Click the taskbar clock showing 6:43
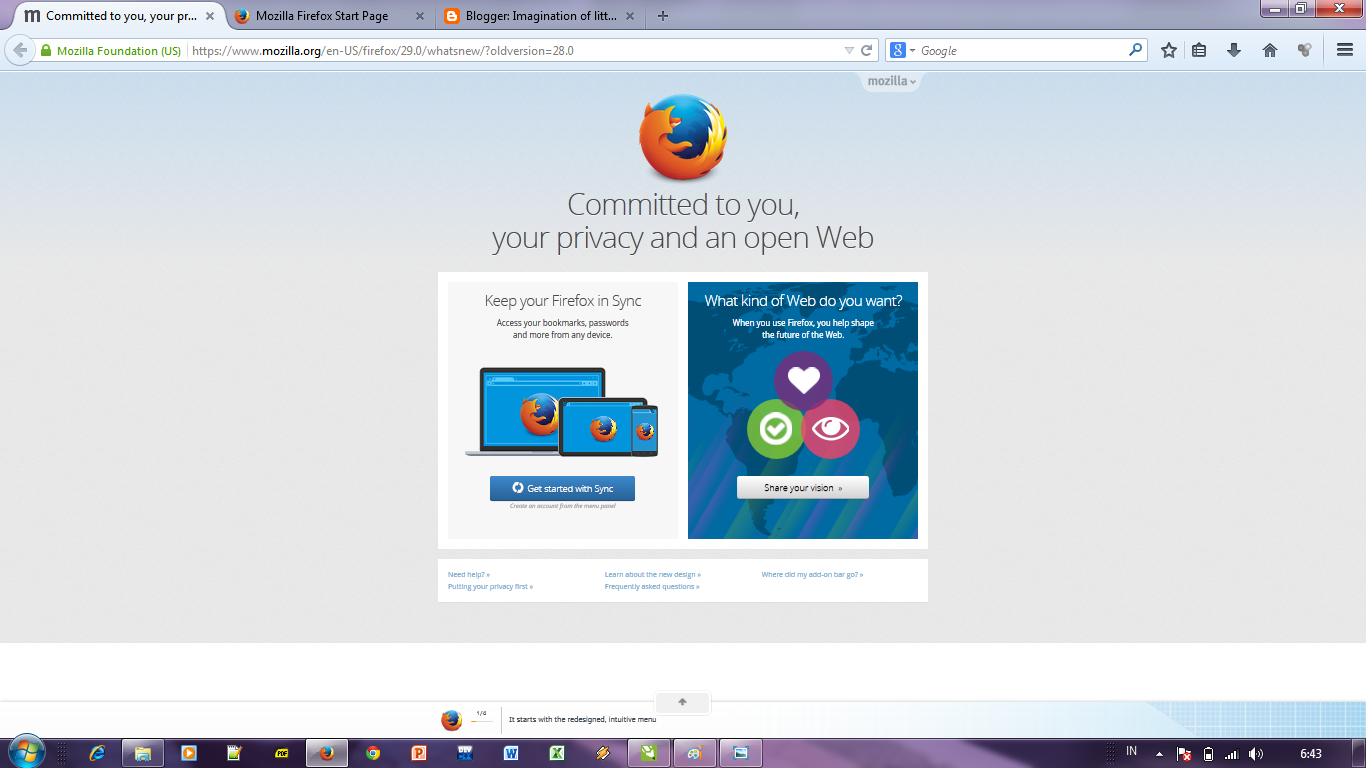Viewport: 1366px width, 768px height. coord(1311,753)
